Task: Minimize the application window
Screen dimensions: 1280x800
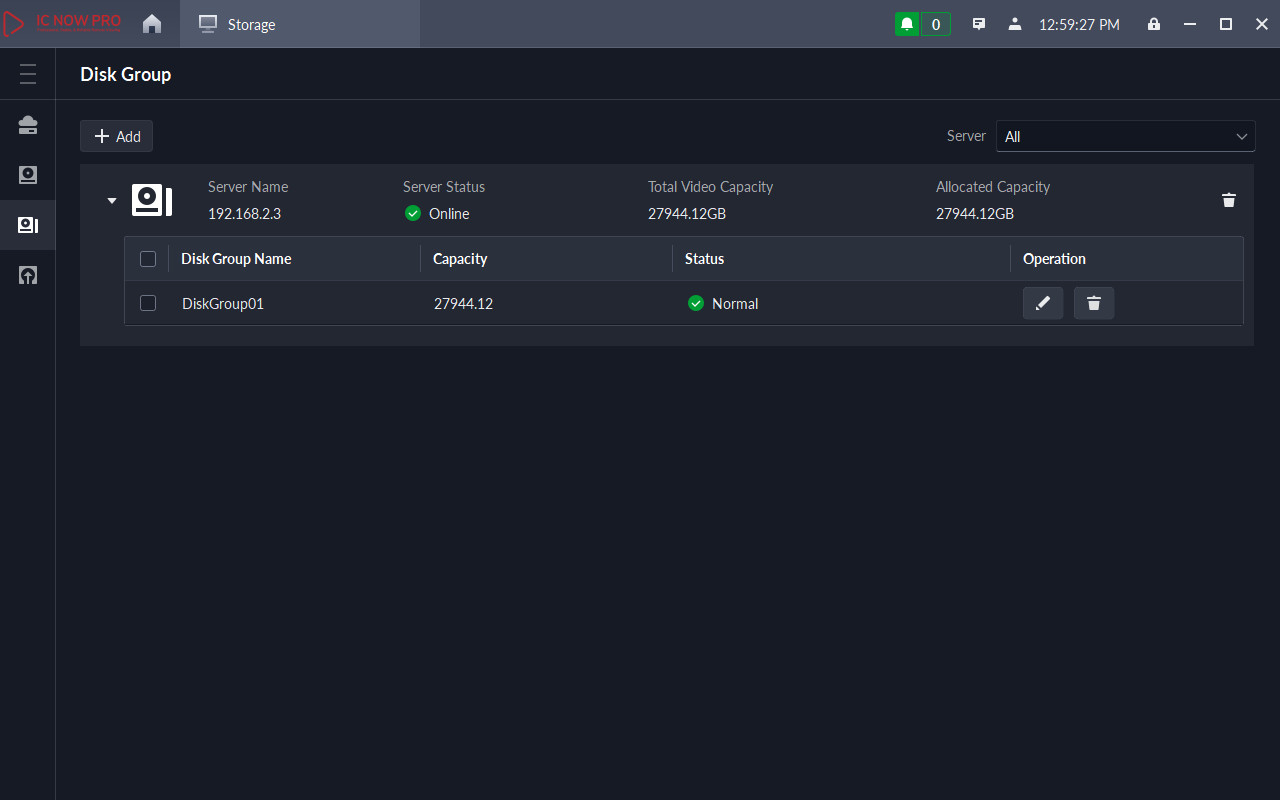Action: 1189,24
